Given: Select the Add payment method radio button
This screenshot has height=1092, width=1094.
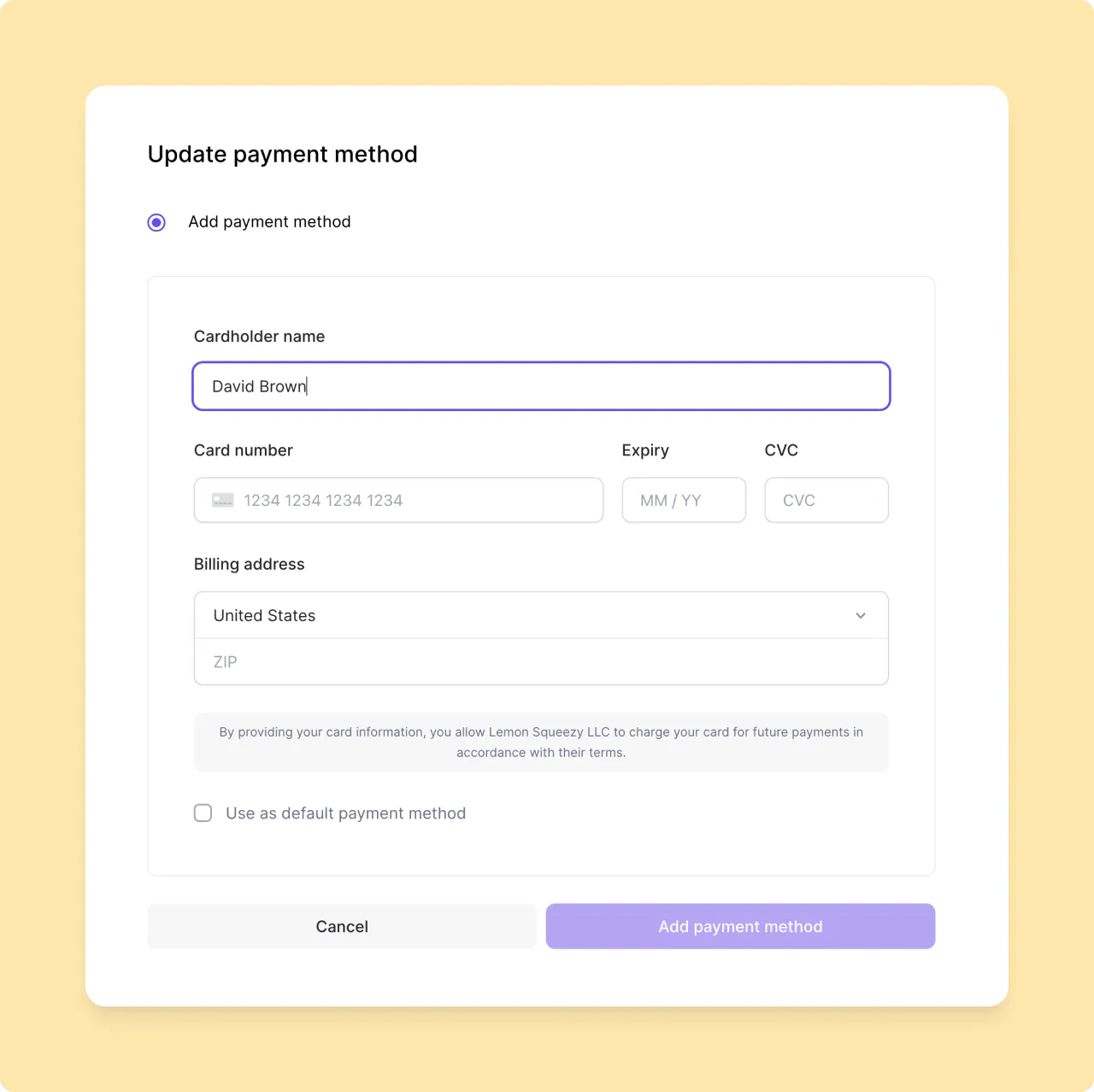Looking at the screenshot, I should [x=156, y=221].
